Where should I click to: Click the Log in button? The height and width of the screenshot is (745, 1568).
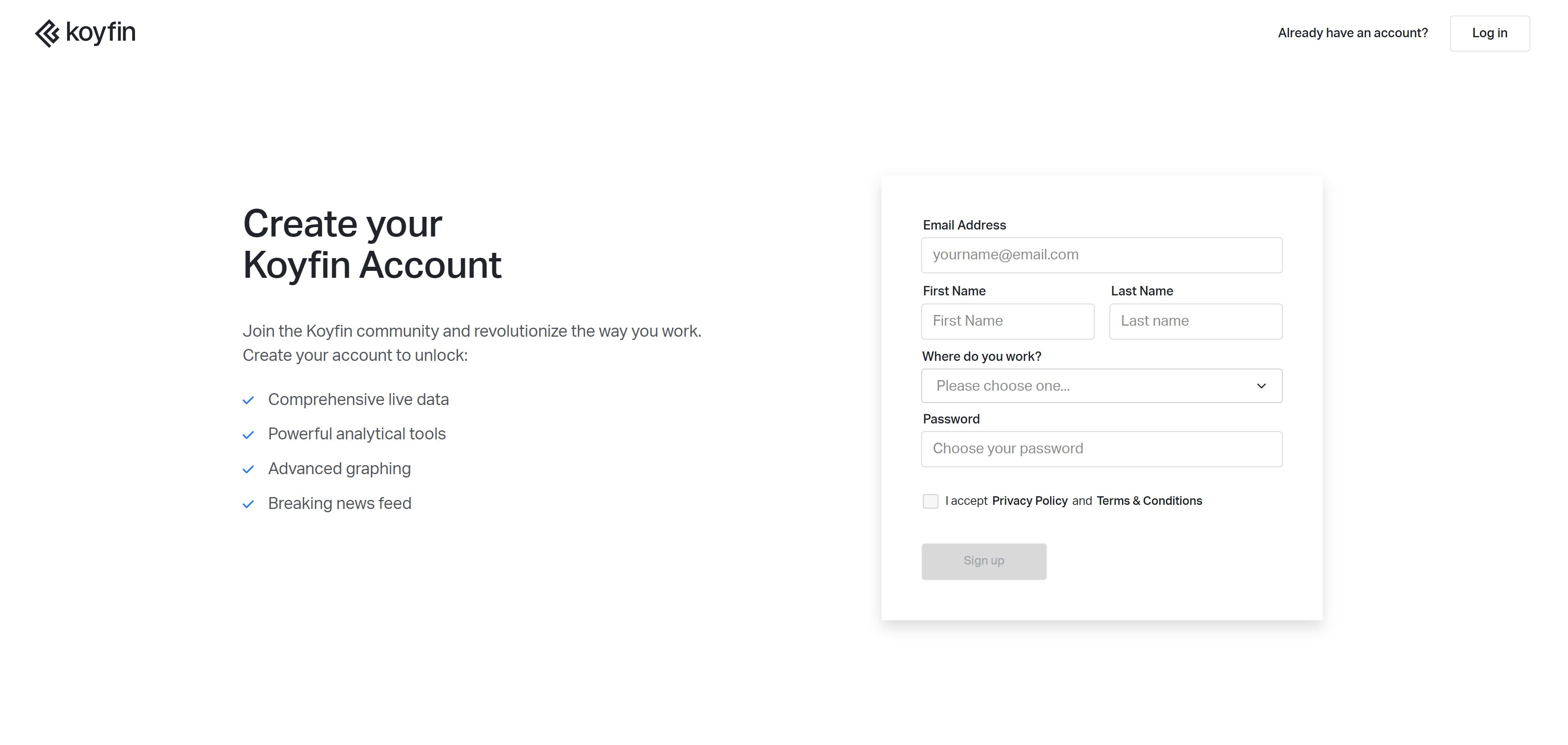coord(1489,34)
